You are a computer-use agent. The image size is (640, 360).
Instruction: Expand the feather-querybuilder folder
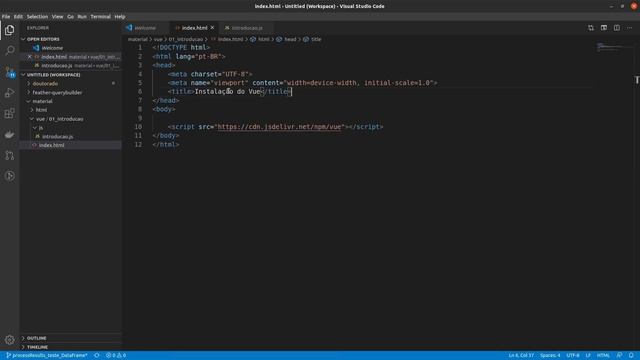[57, 93]
